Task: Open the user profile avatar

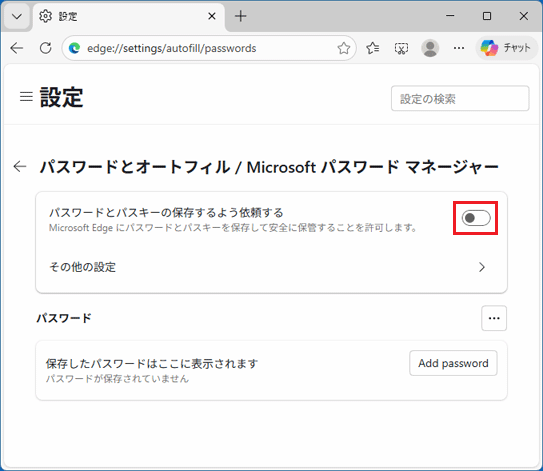Action: [x=430, y=48]
